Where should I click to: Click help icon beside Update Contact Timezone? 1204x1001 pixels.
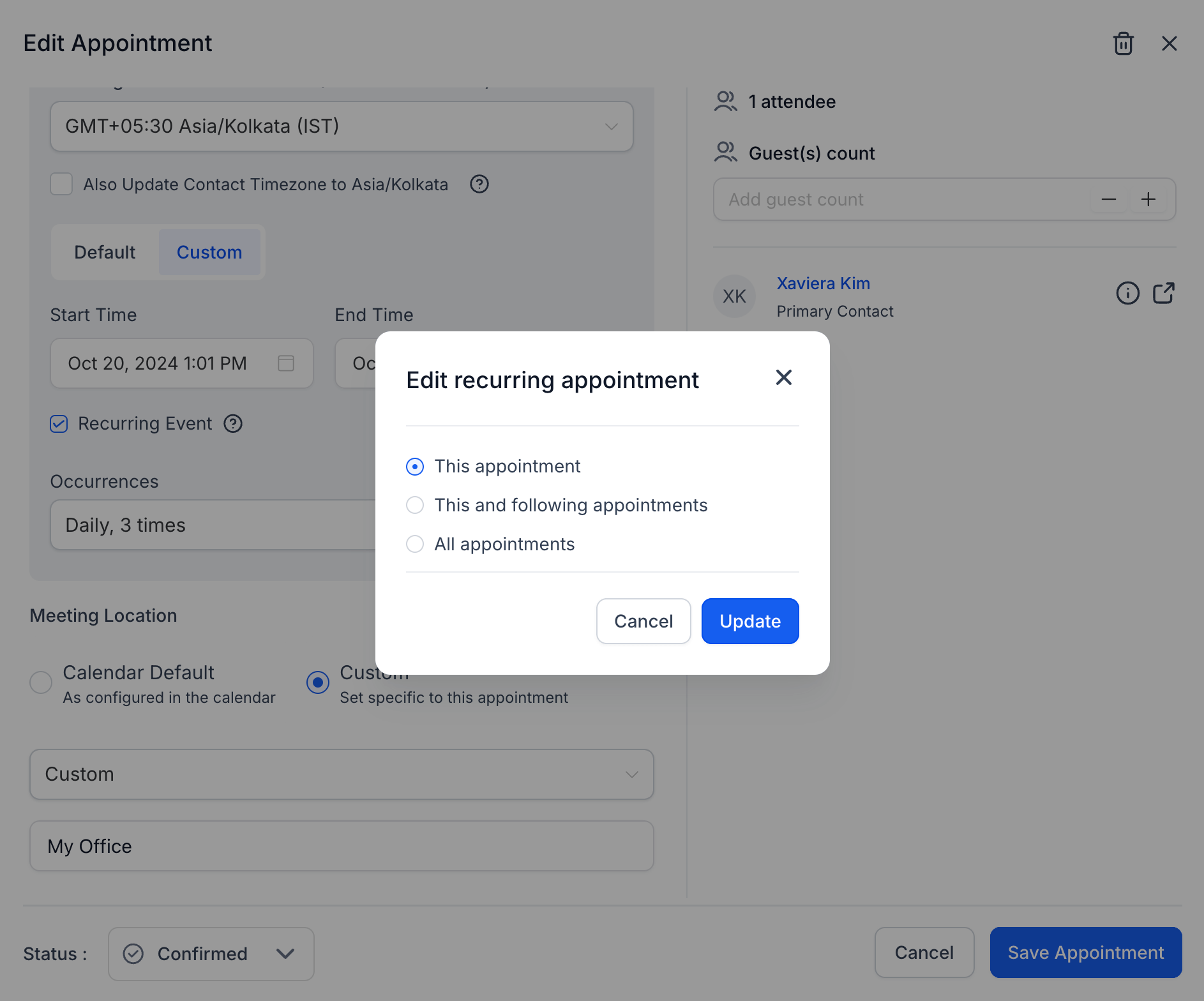(x=479, y=184)
